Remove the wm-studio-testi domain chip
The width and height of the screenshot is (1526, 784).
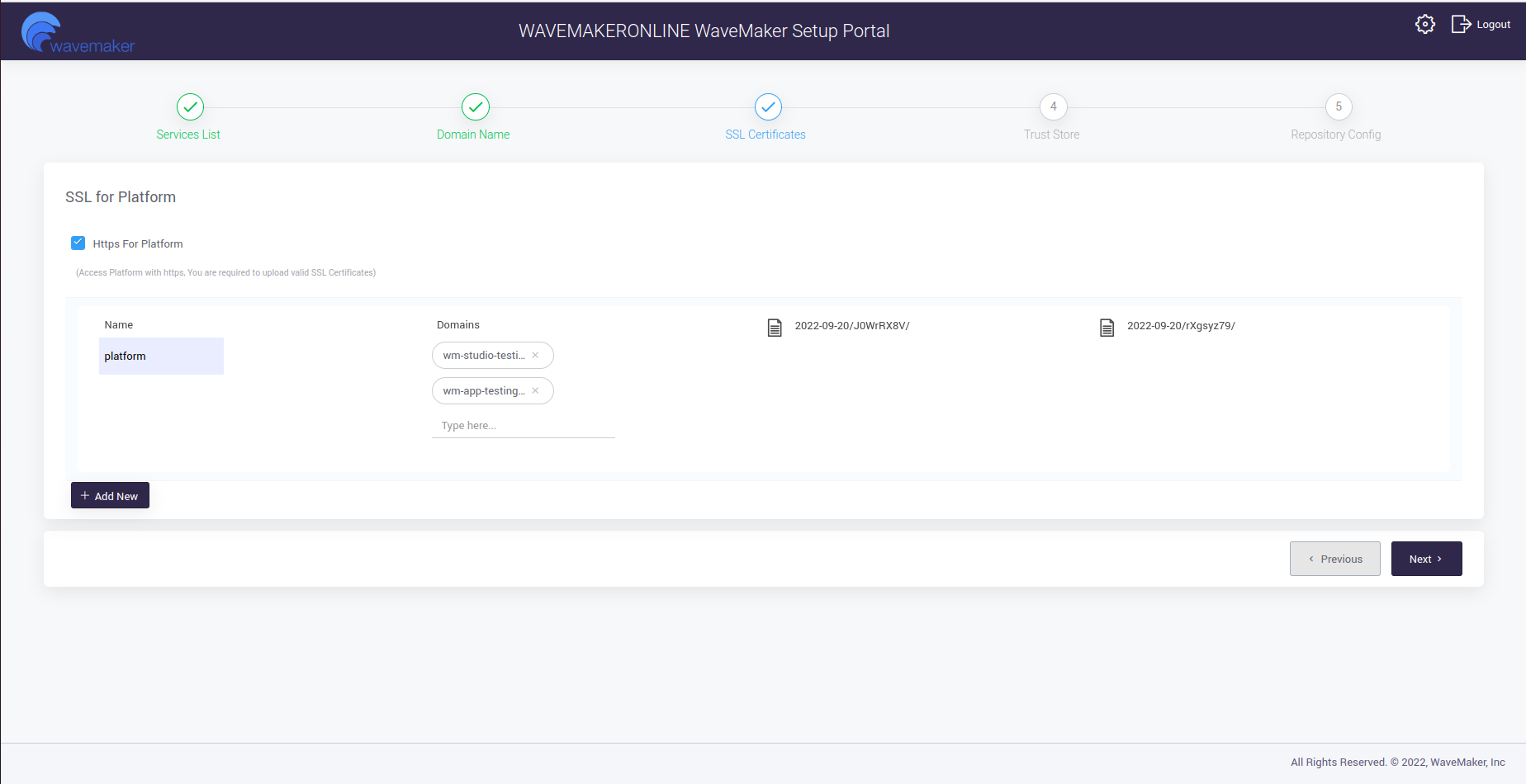point(535,356)
